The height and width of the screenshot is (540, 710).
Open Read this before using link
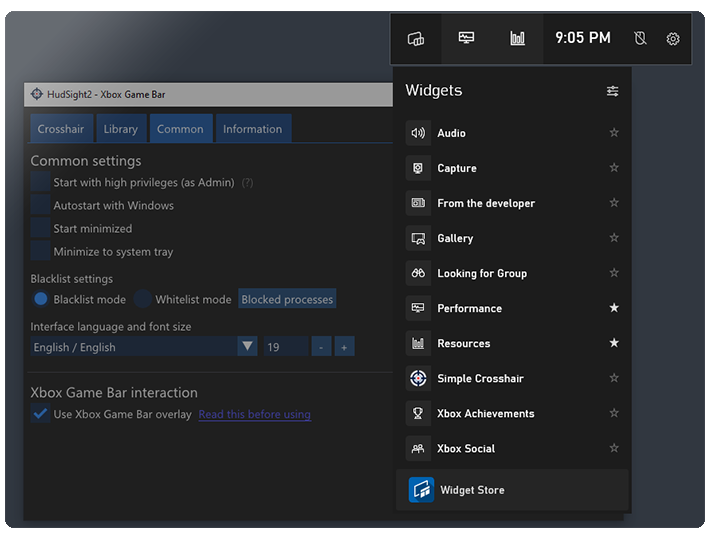pos(254,414)
